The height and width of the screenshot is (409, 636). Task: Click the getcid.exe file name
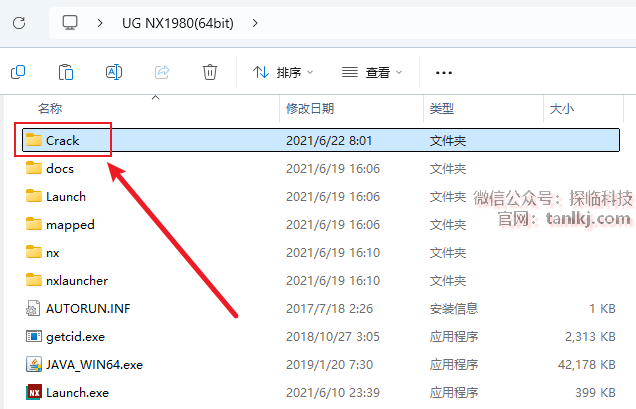coord(75,337)
